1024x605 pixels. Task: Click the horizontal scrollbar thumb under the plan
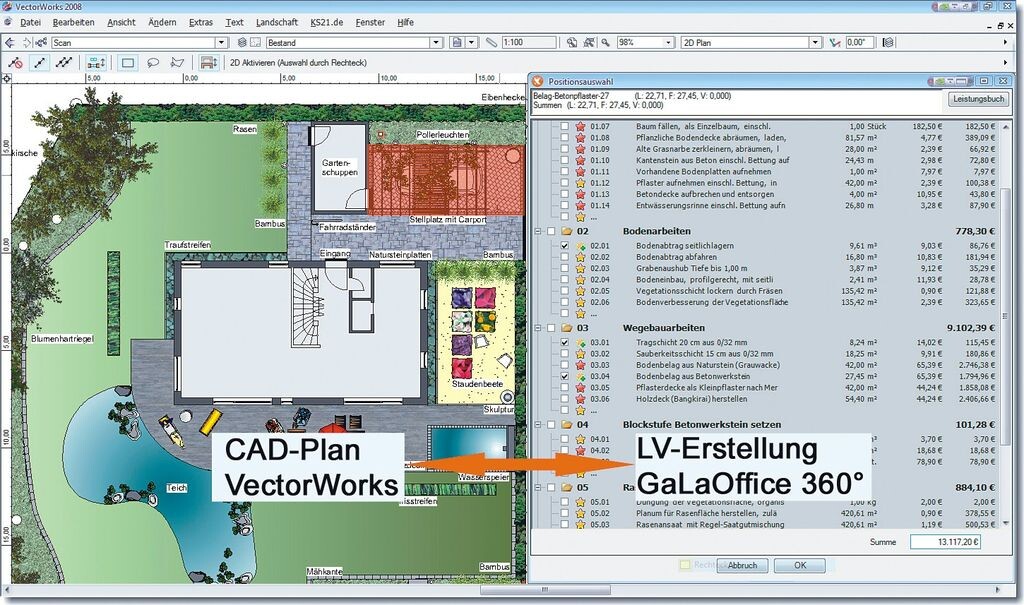point(545,590)
